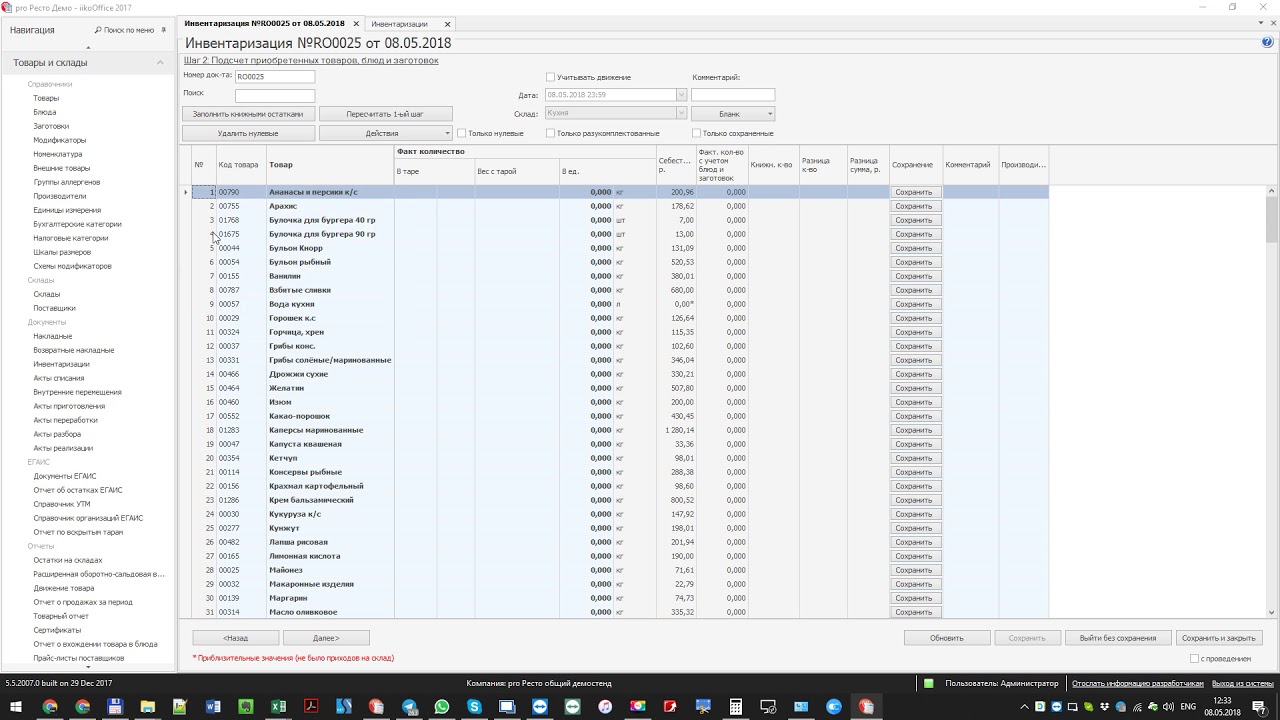Viewport: 1280px width, 720px height.
Task: Open WhatsApp from taskbar
Action: click(442, 707)
